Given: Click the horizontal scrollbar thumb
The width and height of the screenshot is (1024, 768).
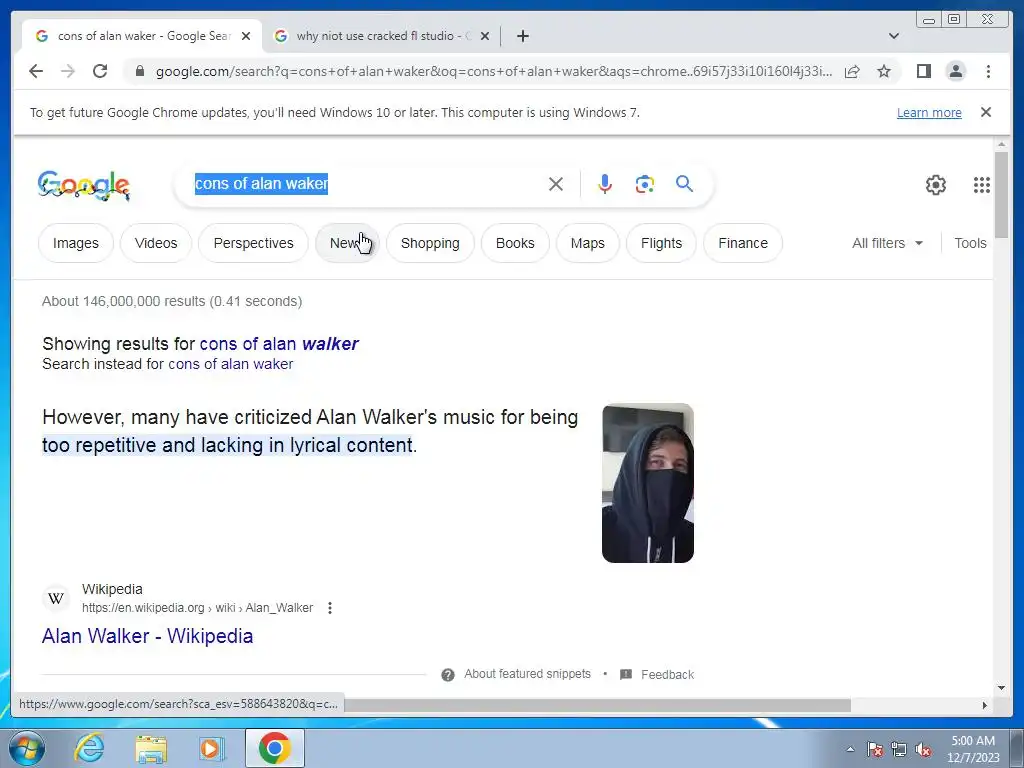Looking at the screenshot, I should point(598,705).
